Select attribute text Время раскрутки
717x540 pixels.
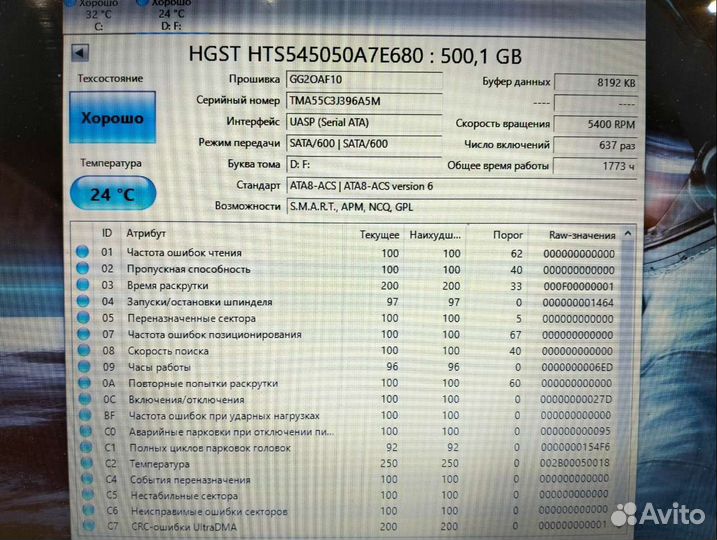(168, 286)
